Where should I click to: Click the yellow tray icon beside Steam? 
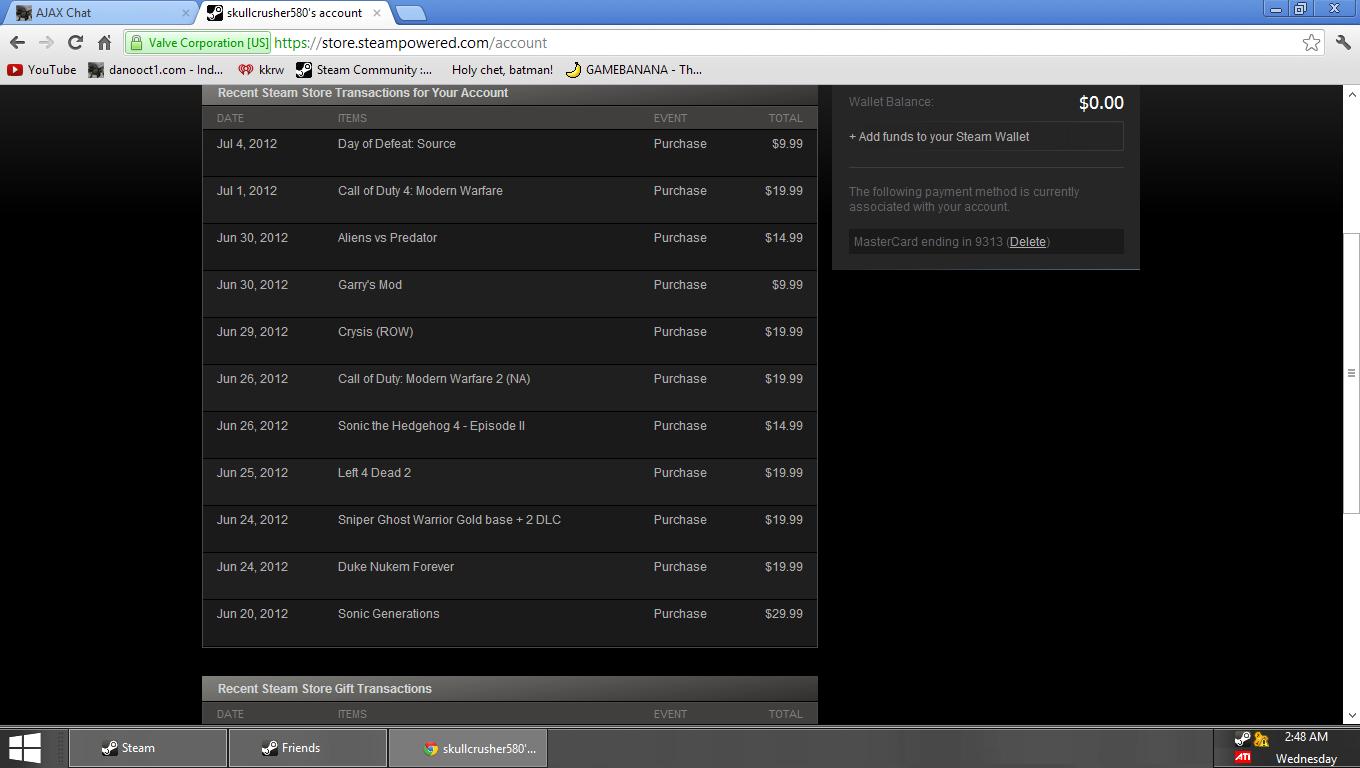pos(1261,739)
